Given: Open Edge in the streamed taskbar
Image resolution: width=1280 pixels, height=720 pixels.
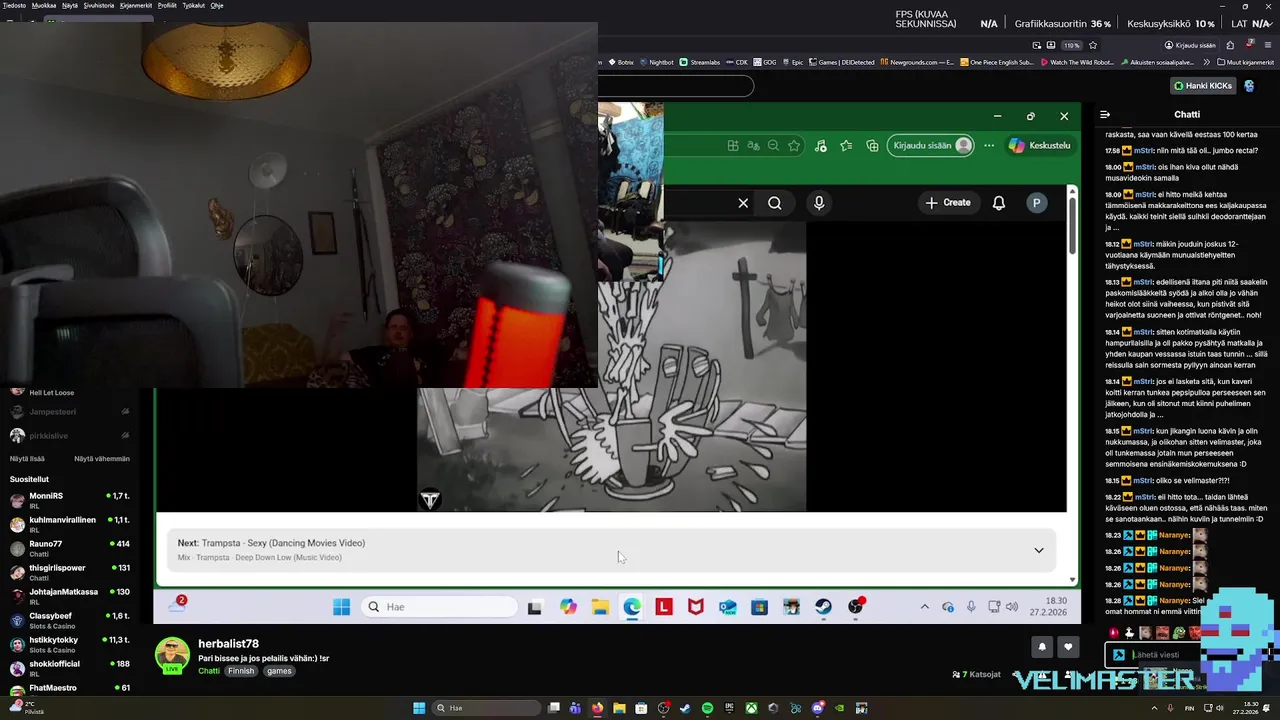Looking at the screenshot, I should pyautogui.click(x=632, y=606).
